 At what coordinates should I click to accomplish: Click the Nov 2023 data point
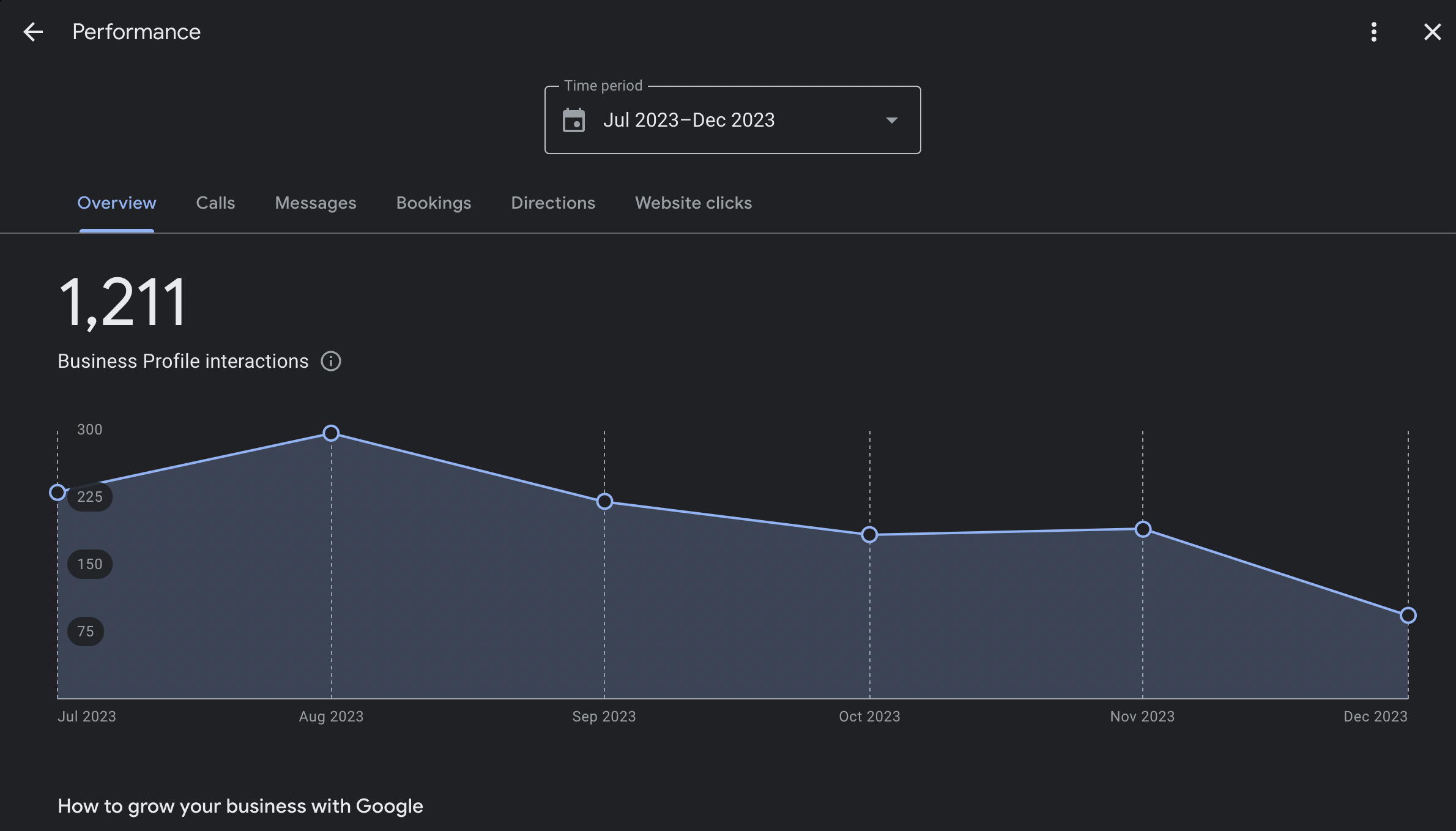(1143, 529)
